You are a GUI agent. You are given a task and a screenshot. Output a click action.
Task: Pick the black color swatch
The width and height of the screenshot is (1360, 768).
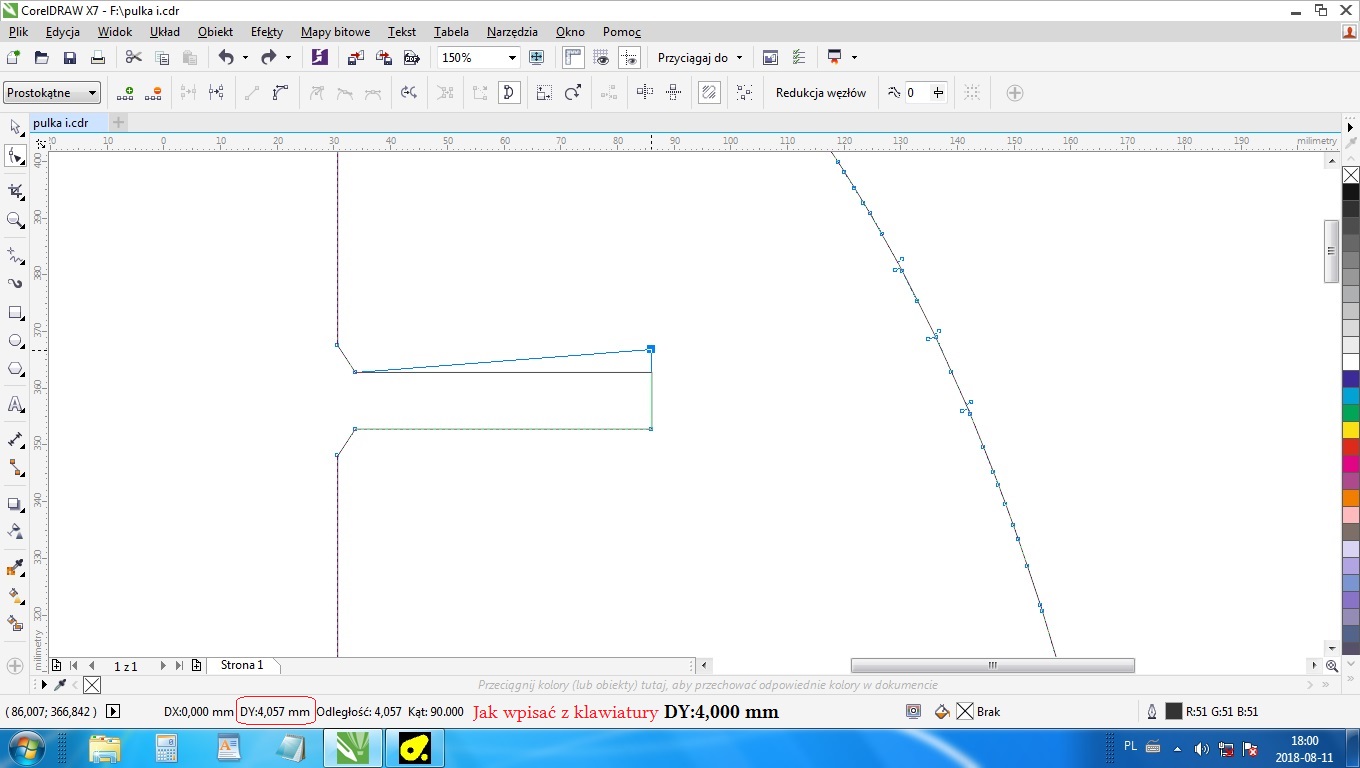pyautogui.click(x=1351, y=192)
